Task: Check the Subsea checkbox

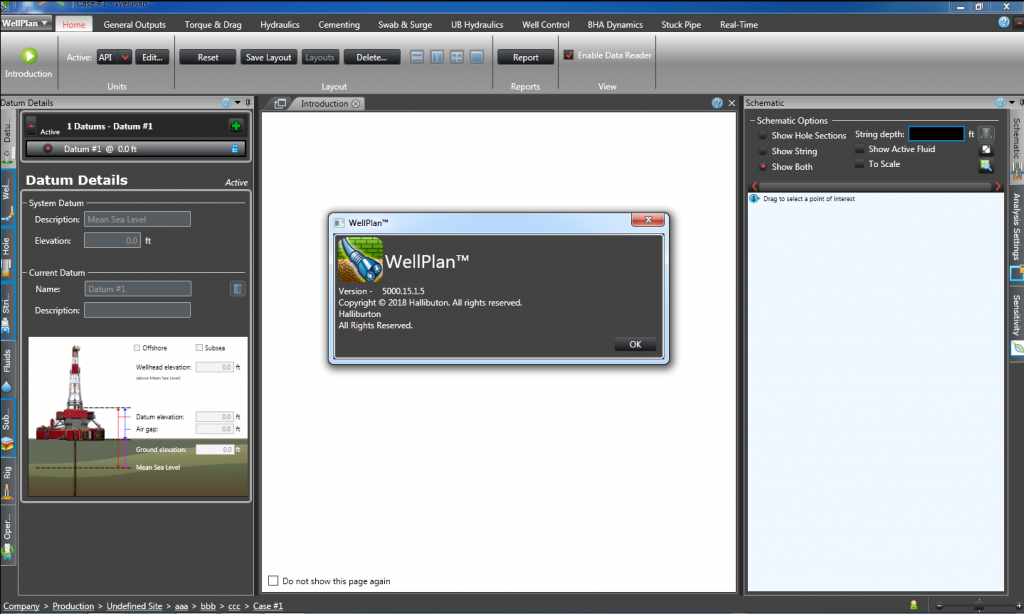Action: coord(199,347)
